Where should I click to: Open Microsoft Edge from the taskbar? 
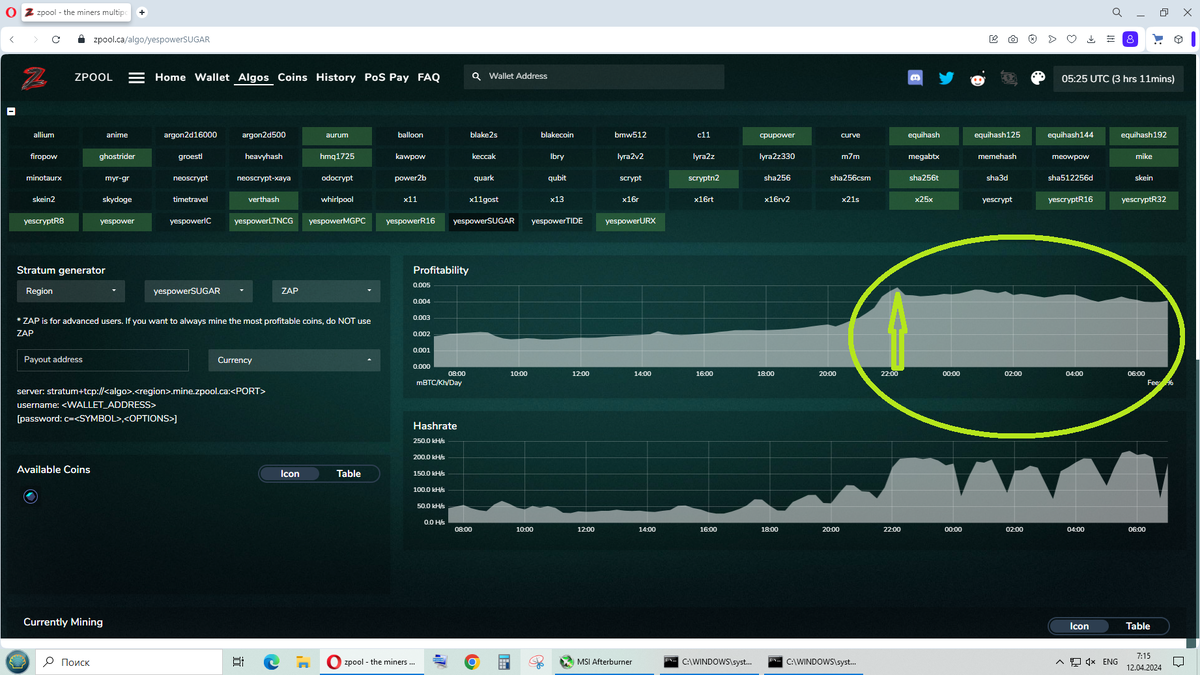click(x=270, y=661)
